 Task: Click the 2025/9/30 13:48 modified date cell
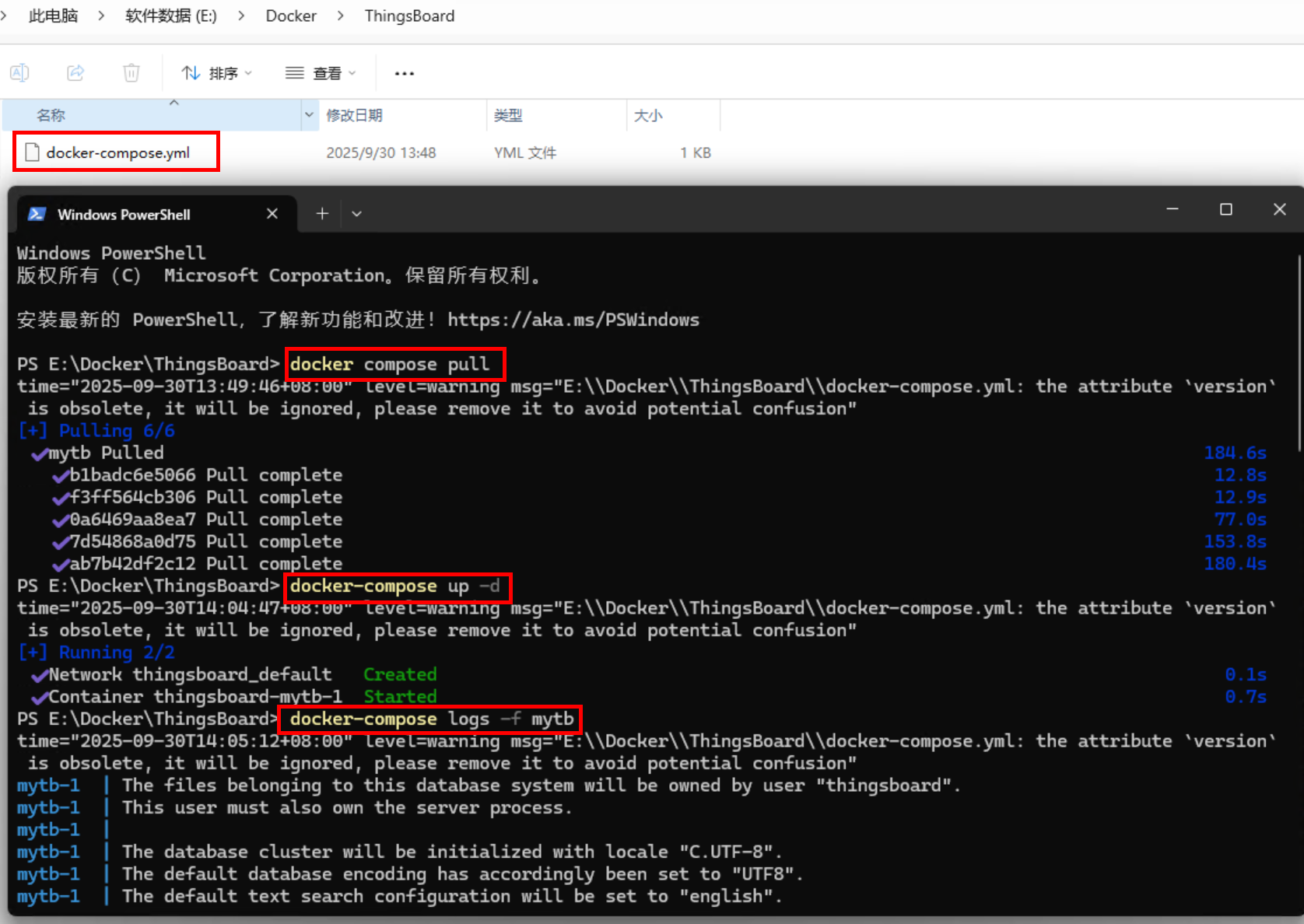pyautogui.click(x=381, y=152)
